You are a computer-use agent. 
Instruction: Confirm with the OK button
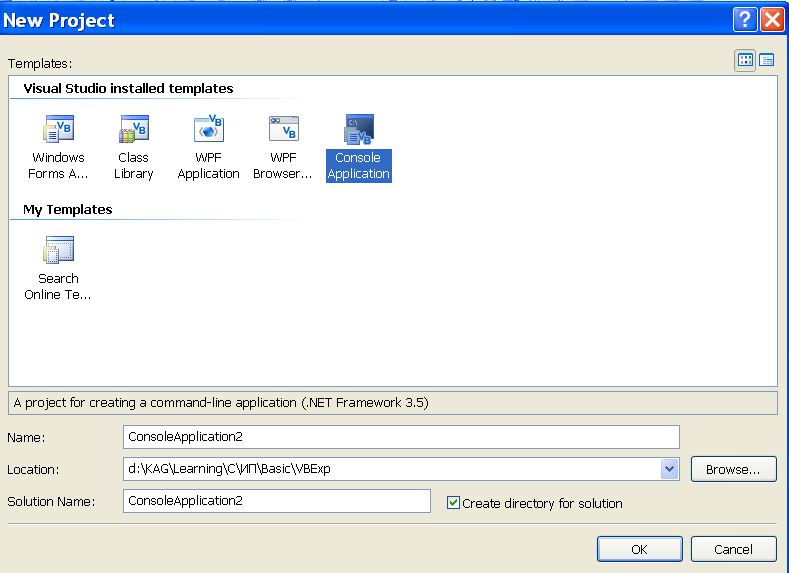640,549
